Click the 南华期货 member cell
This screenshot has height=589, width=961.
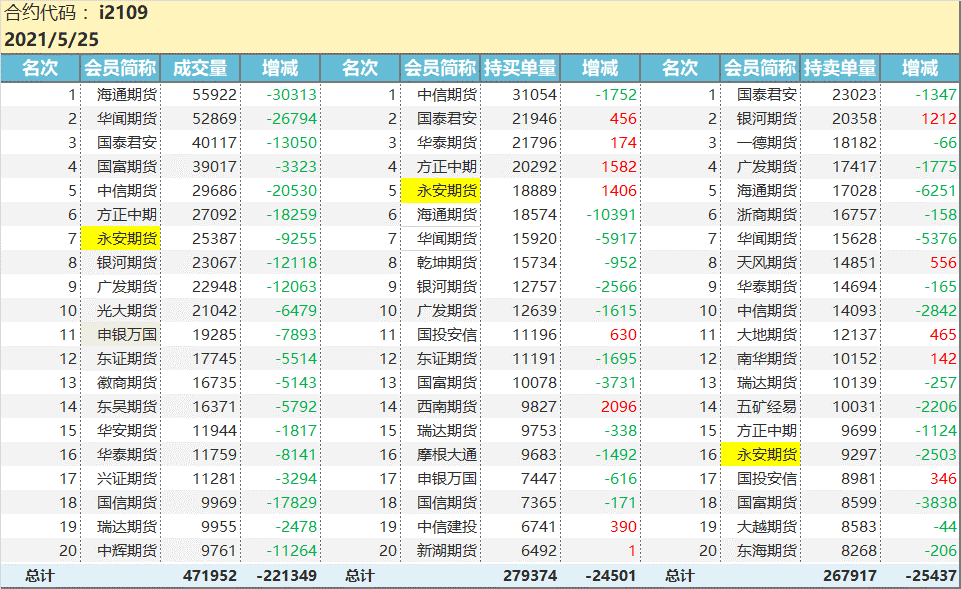click(x=767, y=359)
